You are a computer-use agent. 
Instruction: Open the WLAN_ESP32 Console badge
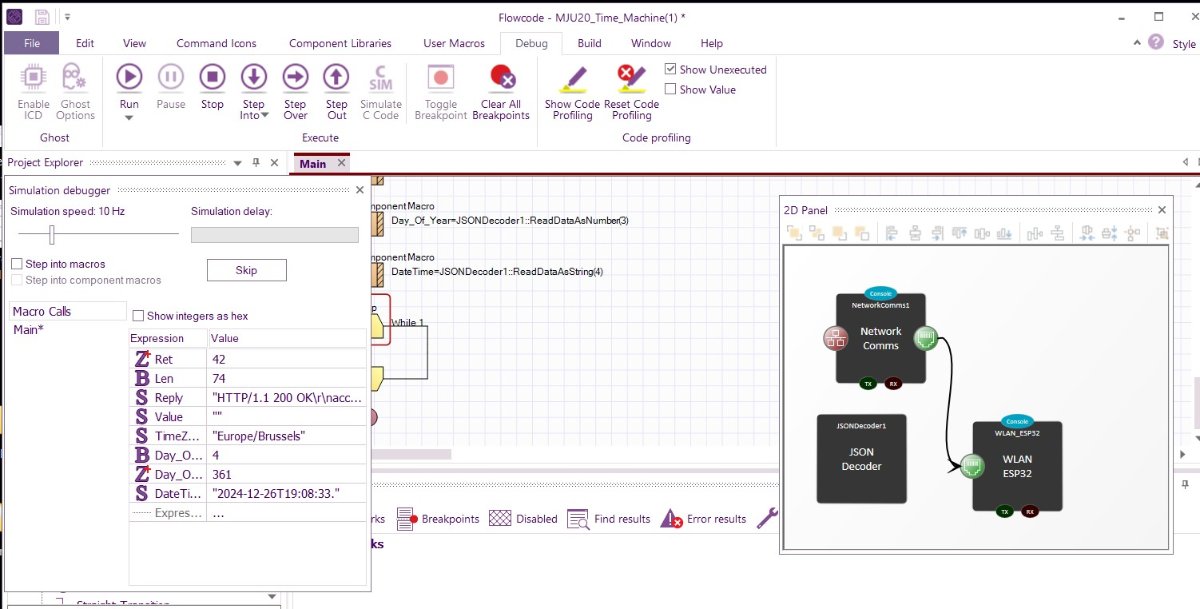point(1018,421)
